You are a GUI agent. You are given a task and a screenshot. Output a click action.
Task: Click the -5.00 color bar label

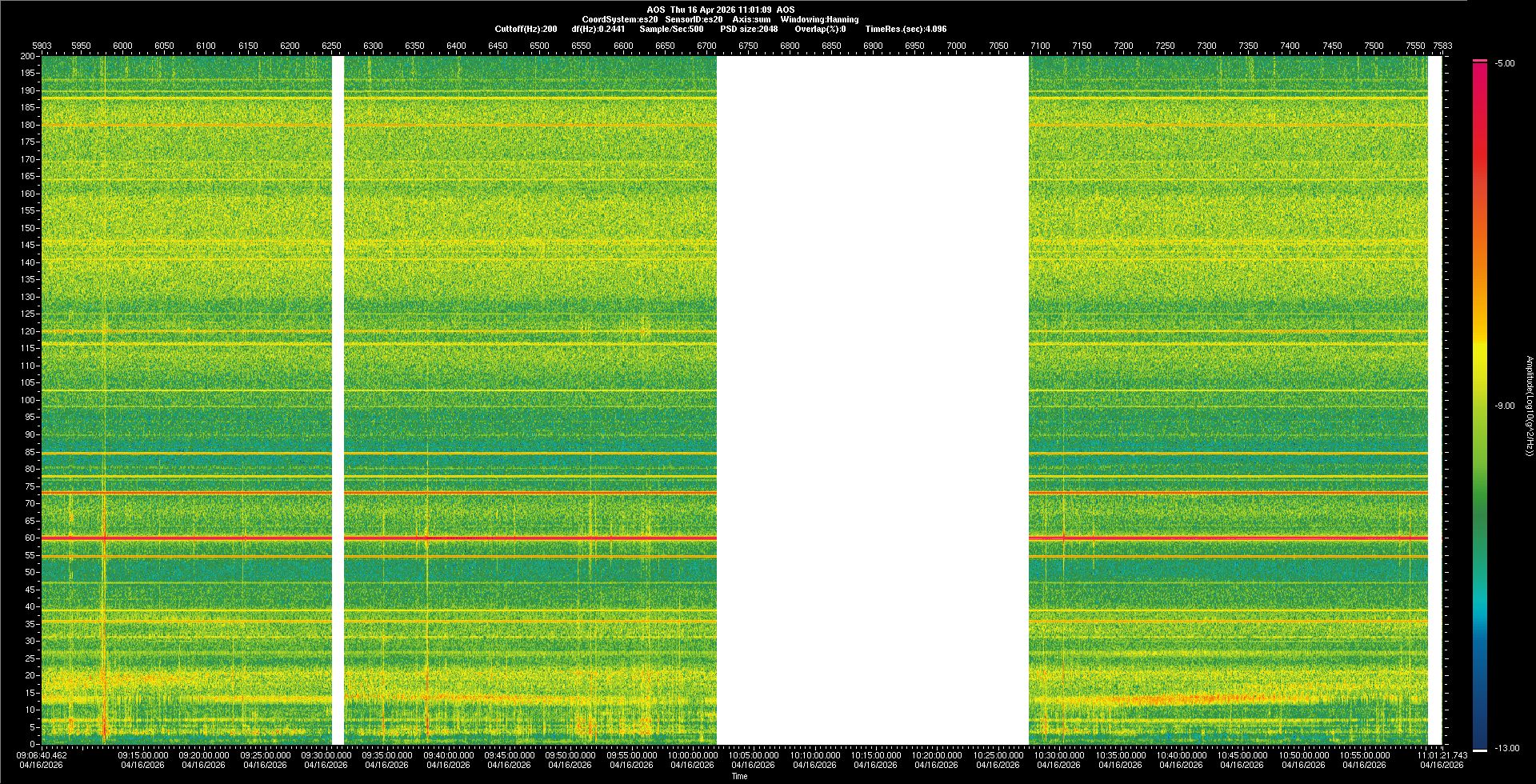tap(1504, 63)
